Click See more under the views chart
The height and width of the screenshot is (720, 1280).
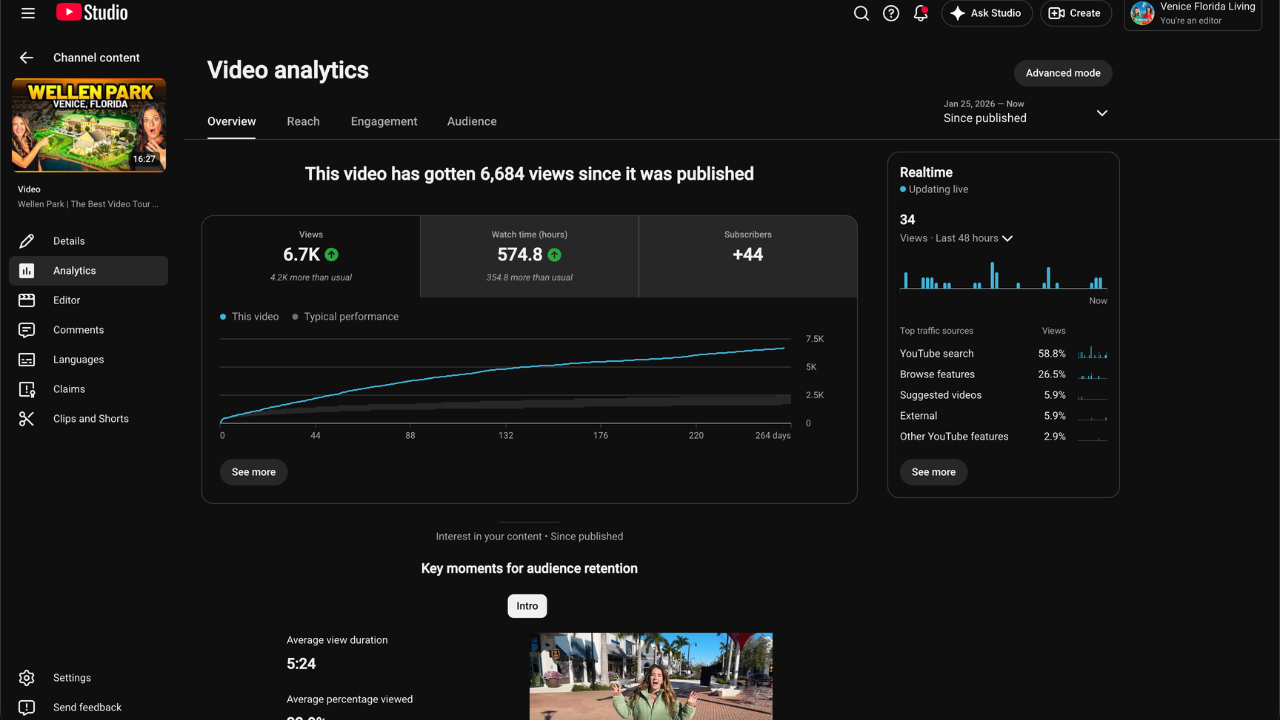[254, 472]
